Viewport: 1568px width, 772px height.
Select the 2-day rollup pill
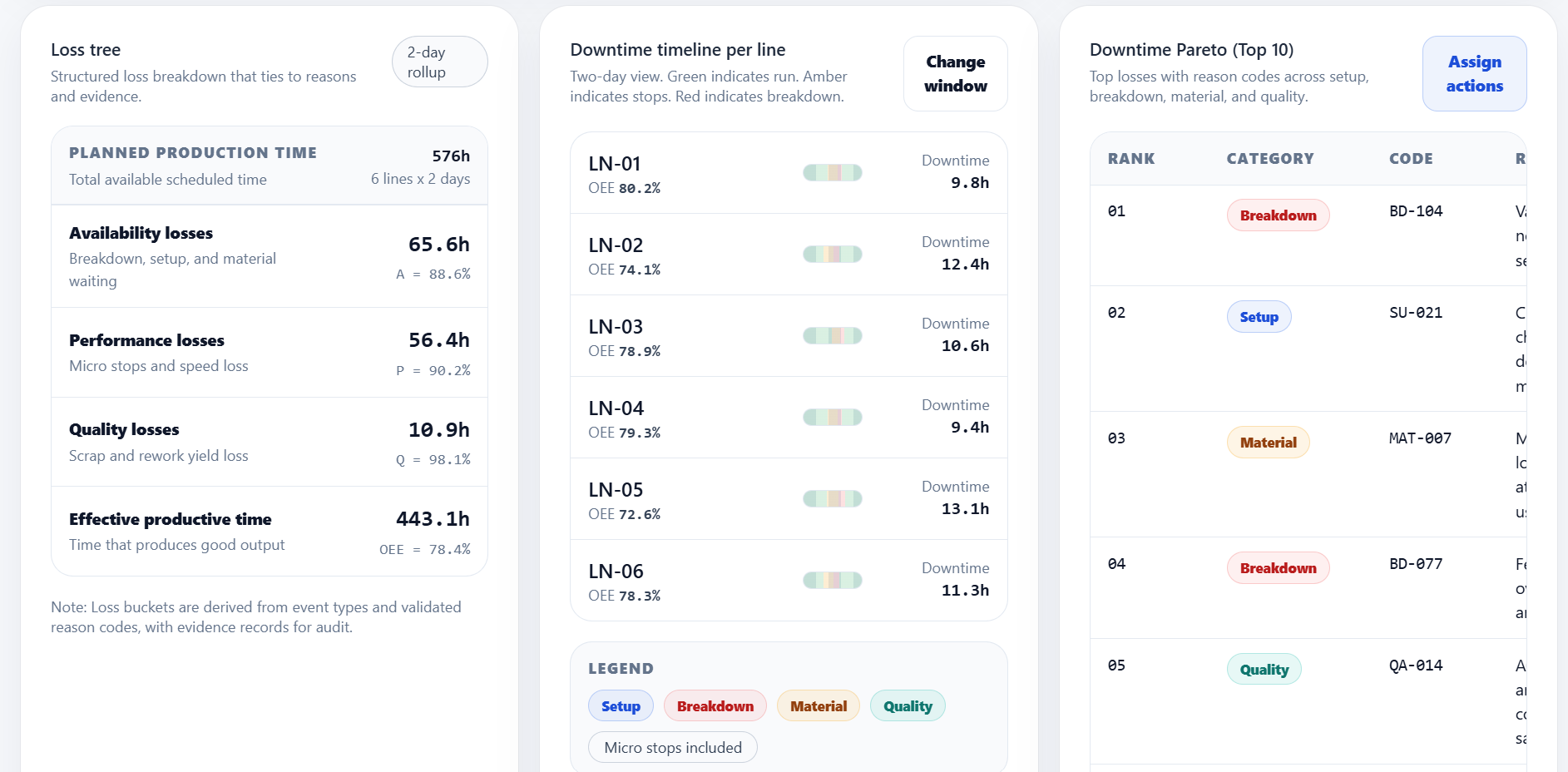[439, 62]
